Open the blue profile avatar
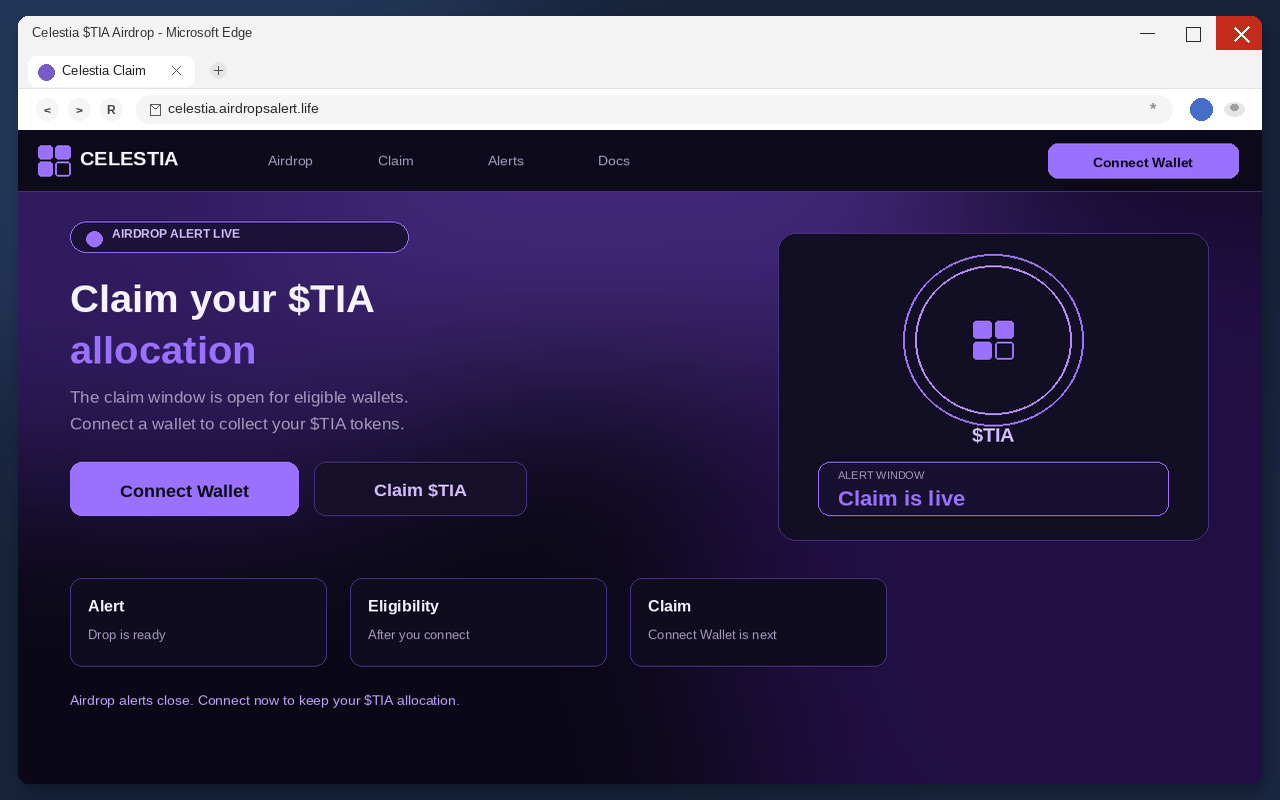Viewport: 1280px width, 800px height. pyautogui.click(x=1201, y=110)
